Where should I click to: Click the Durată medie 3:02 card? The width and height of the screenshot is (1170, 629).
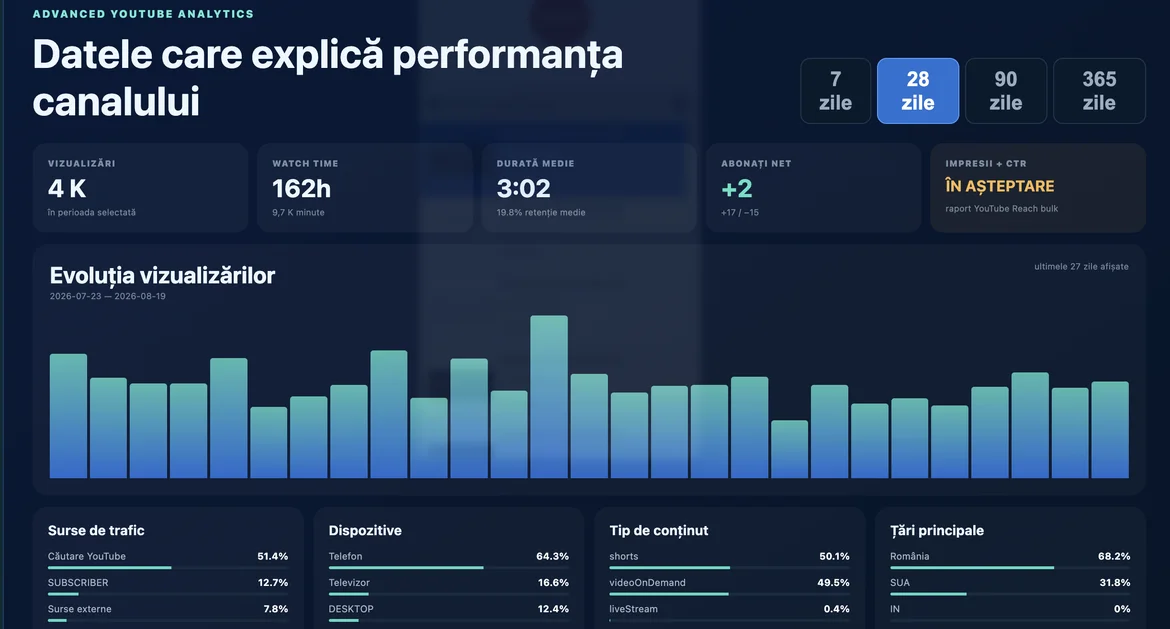(x=589, y=188)
